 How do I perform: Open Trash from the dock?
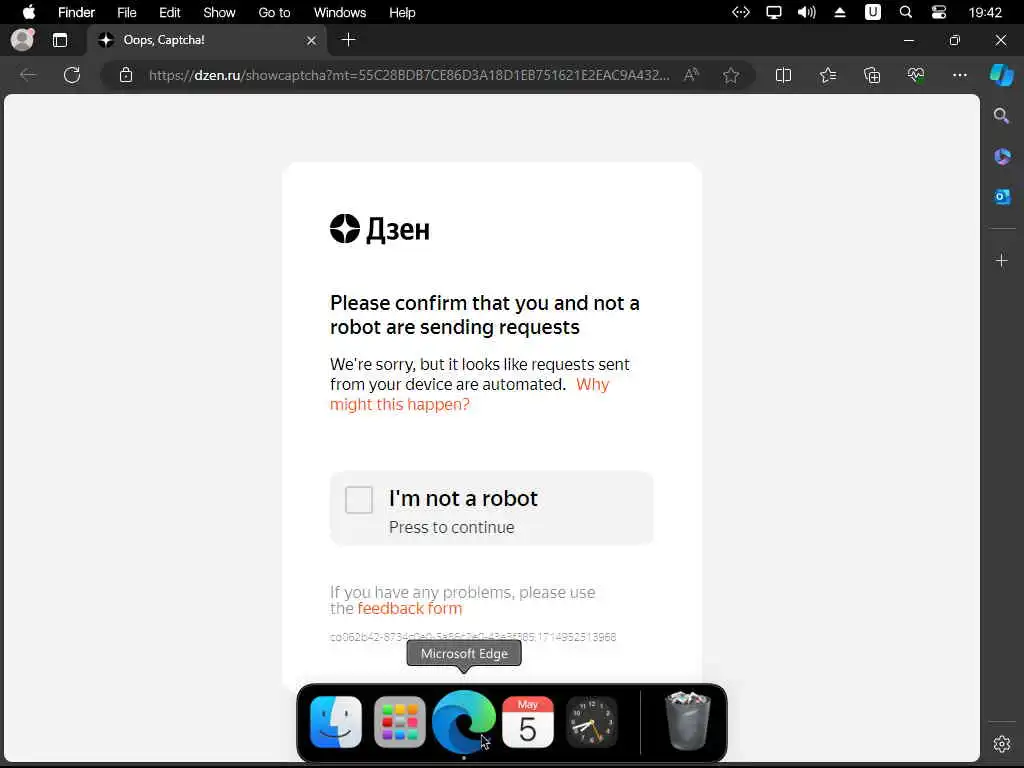(688, 721)
